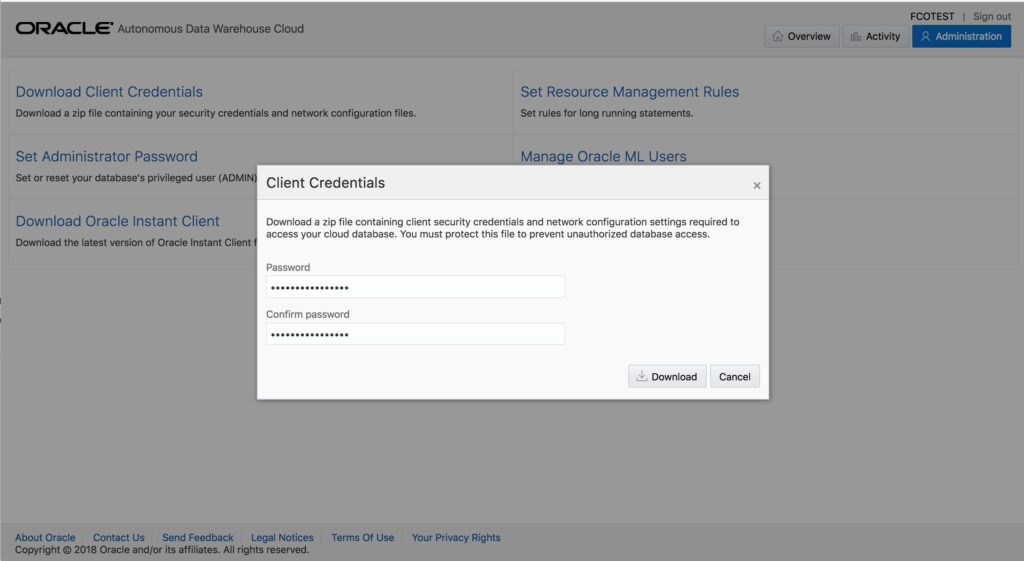
Task: Click the Oracle logo in header
Action: (x=64, y=29)
